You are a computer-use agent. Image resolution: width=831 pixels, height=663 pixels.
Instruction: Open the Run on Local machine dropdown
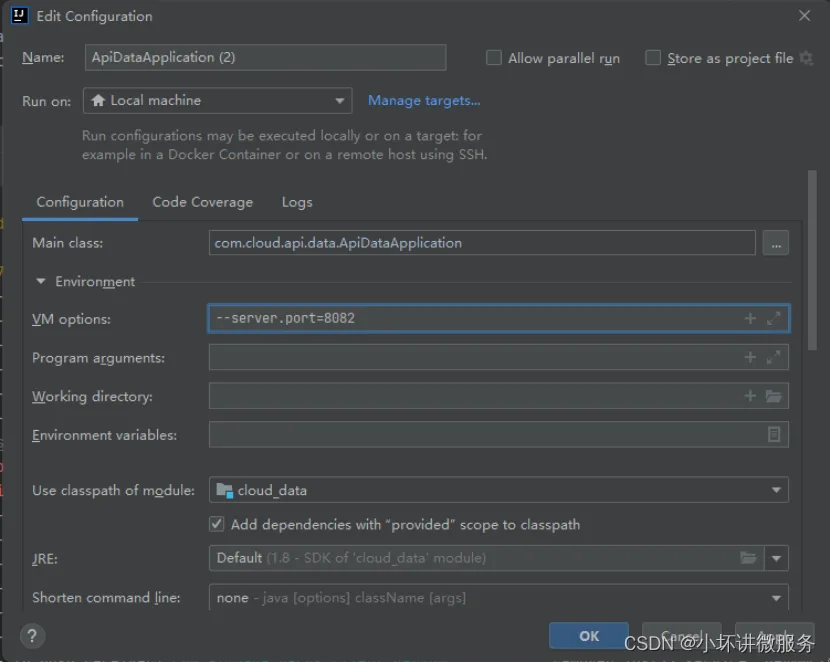click(x=218, y=101)
